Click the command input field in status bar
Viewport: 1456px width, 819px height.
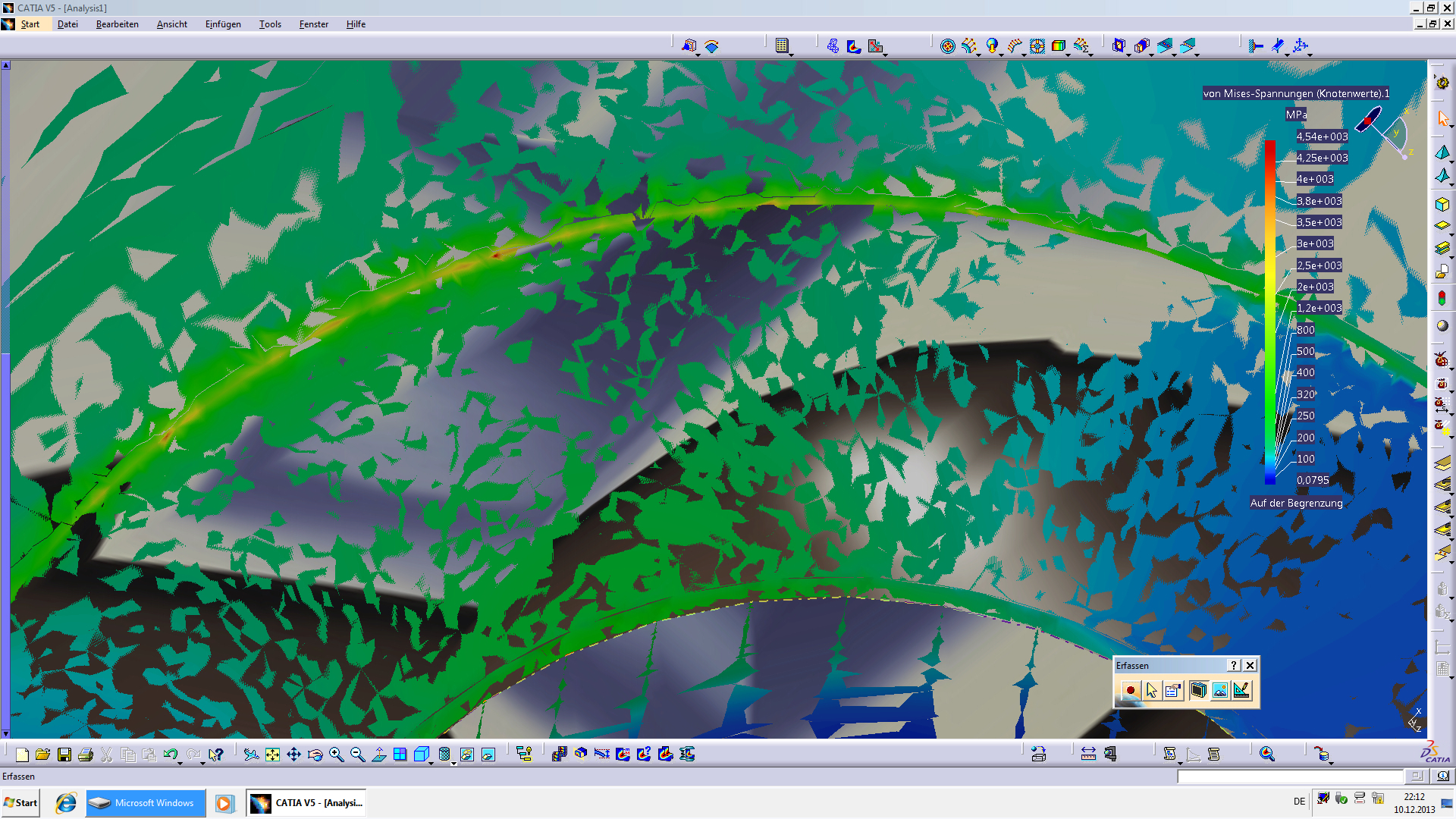click(x=1290, y=776)
